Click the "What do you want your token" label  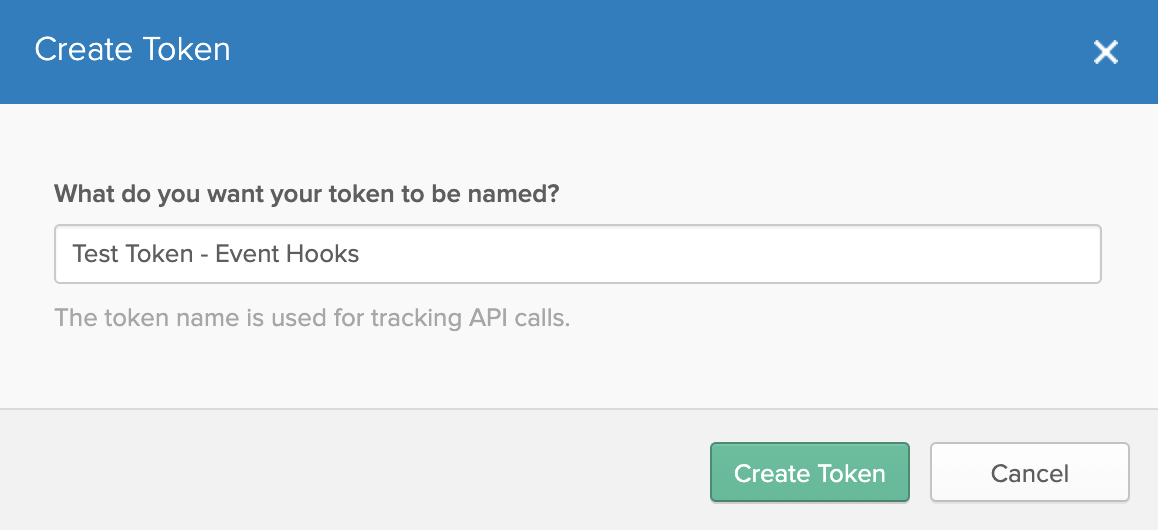(306, 193)
